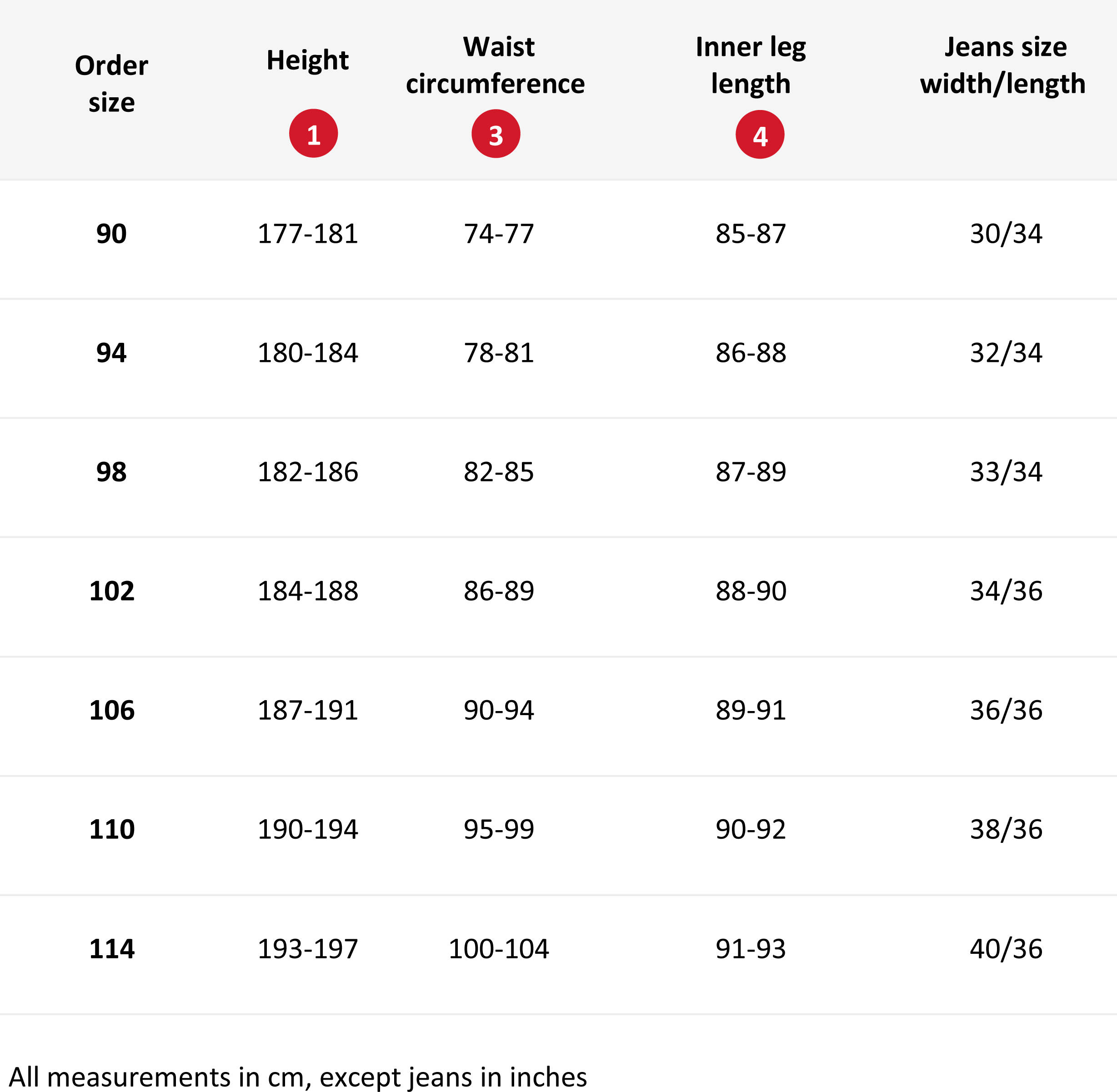Click the Jeans size width/length header
The width and height of the screenshot is (1117, 1092).
click(x=1003, y=65)
